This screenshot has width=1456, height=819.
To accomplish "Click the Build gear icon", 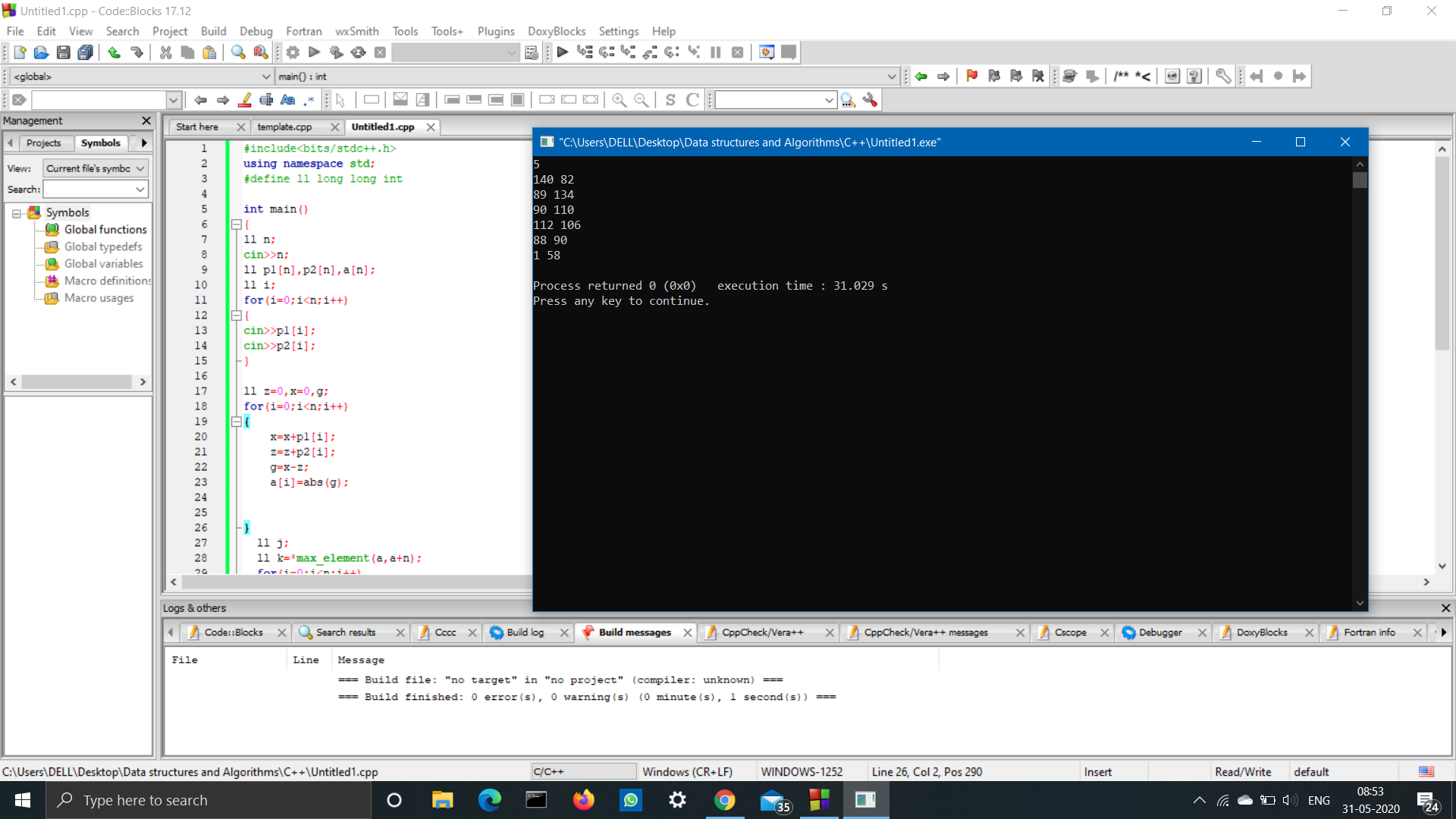I will coord(293,52).
